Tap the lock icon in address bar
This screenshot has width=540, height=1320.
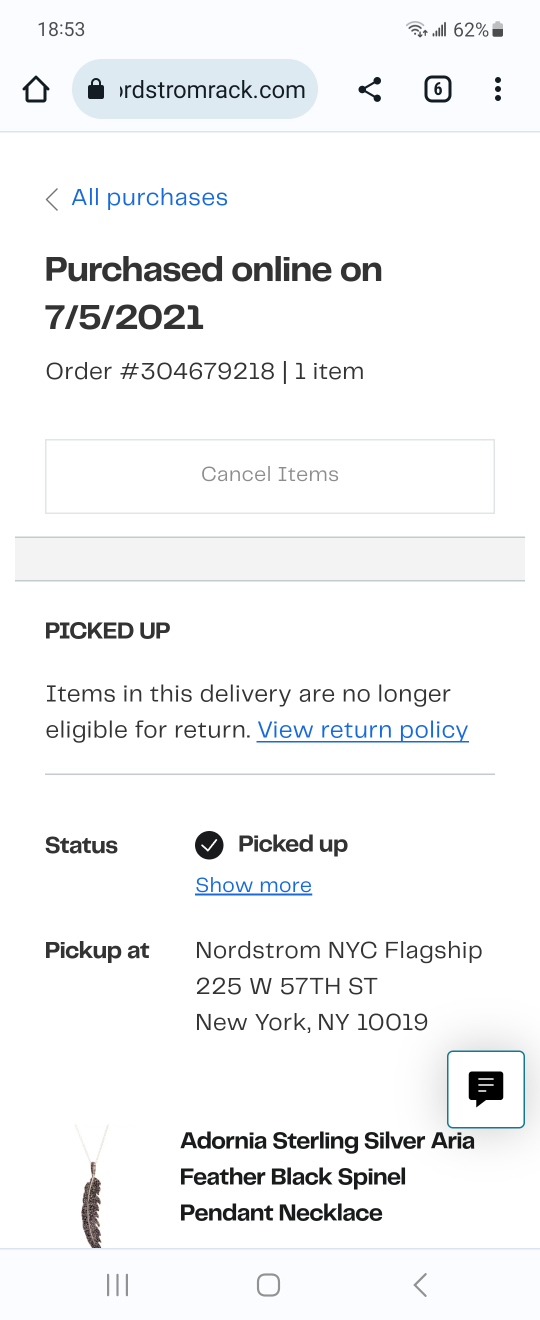96,91
